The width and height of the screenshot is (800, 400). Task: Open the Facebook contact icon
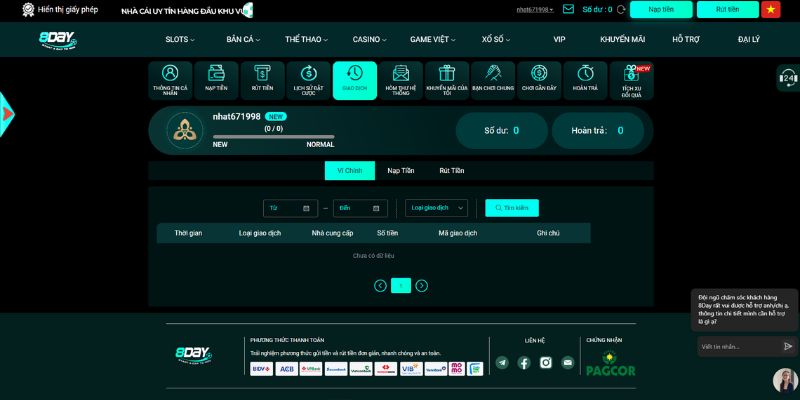pos(524,363)
